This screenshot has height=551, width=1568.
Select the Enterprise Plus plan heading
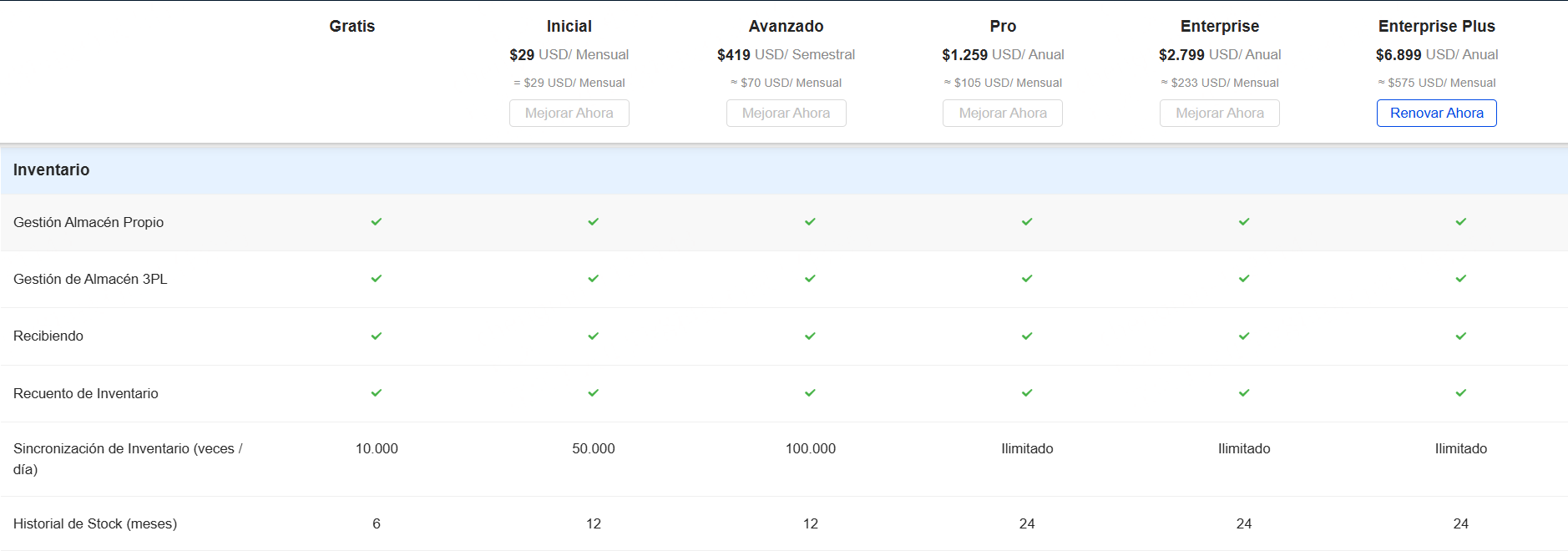coord(1436,27)
